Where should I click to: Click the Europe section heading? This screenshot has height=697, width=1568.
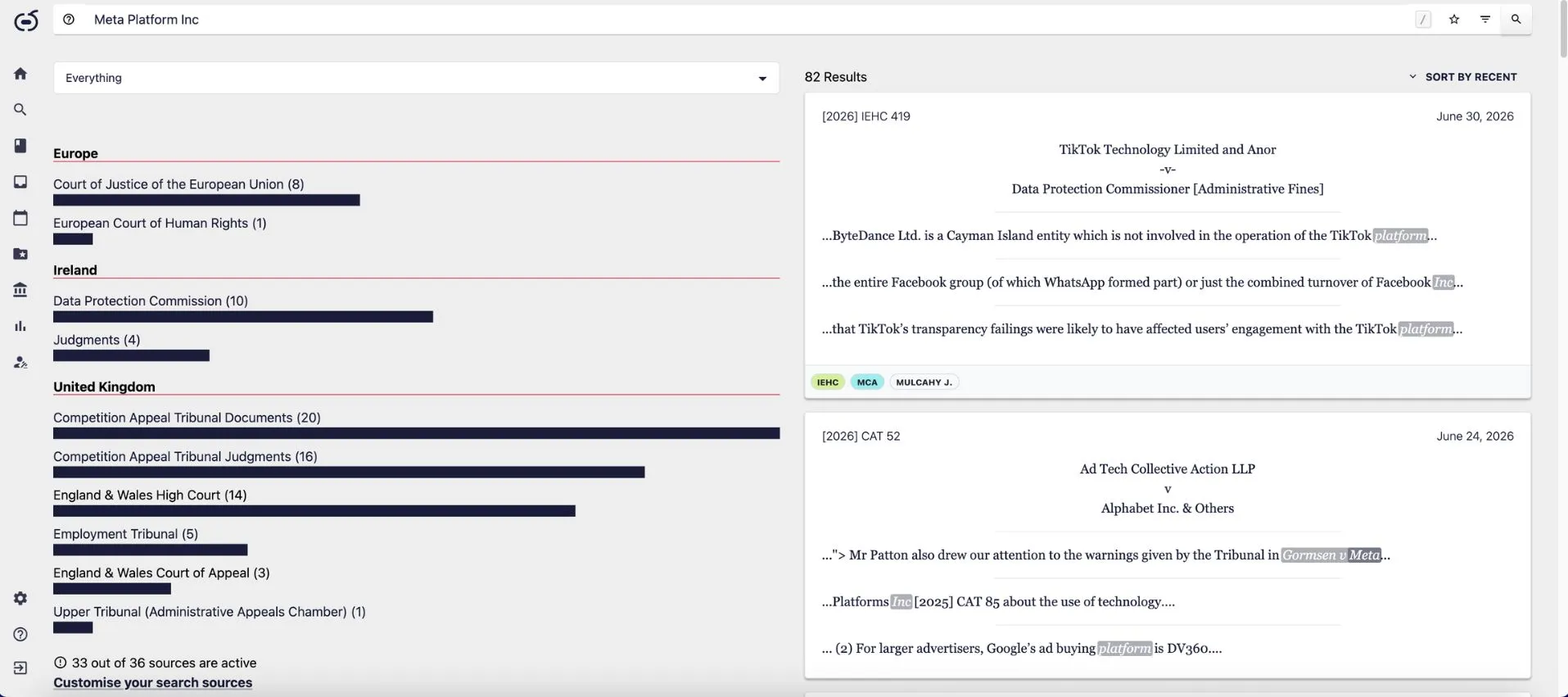pos(75,153)
